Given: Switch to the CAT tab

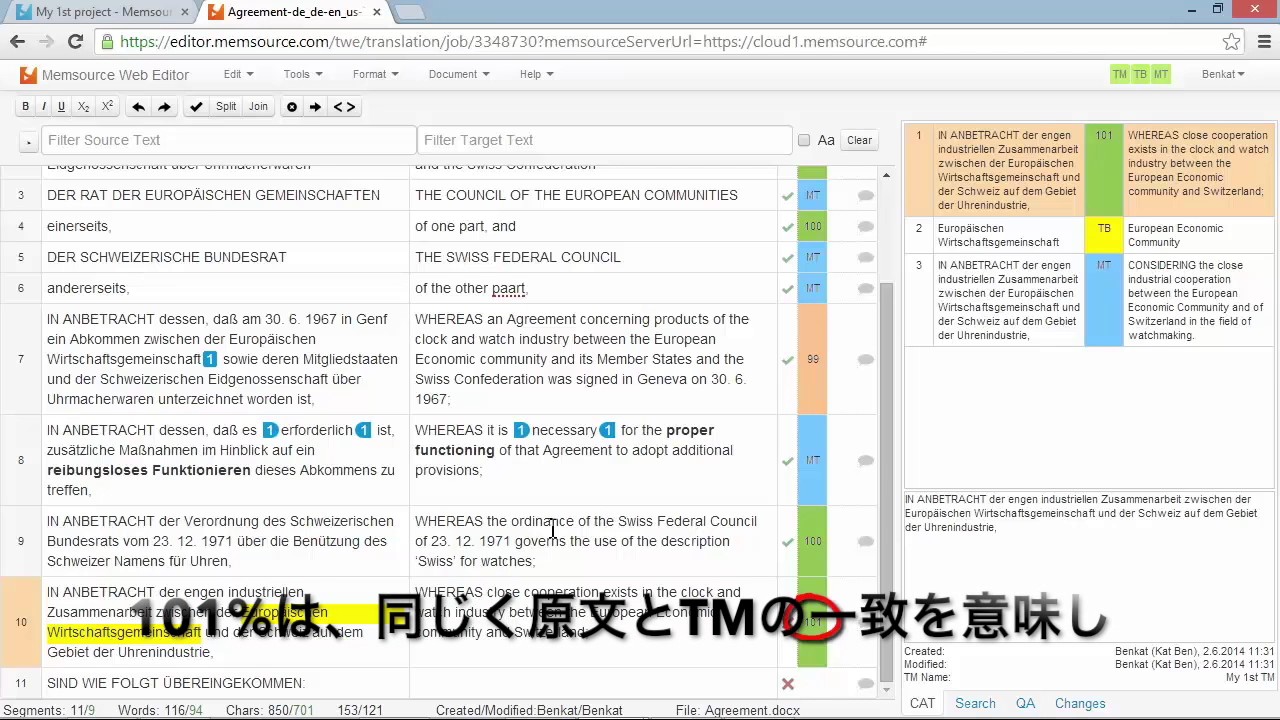Looking at the screenshot, I should pyautogui.click(x=922, y=703).
